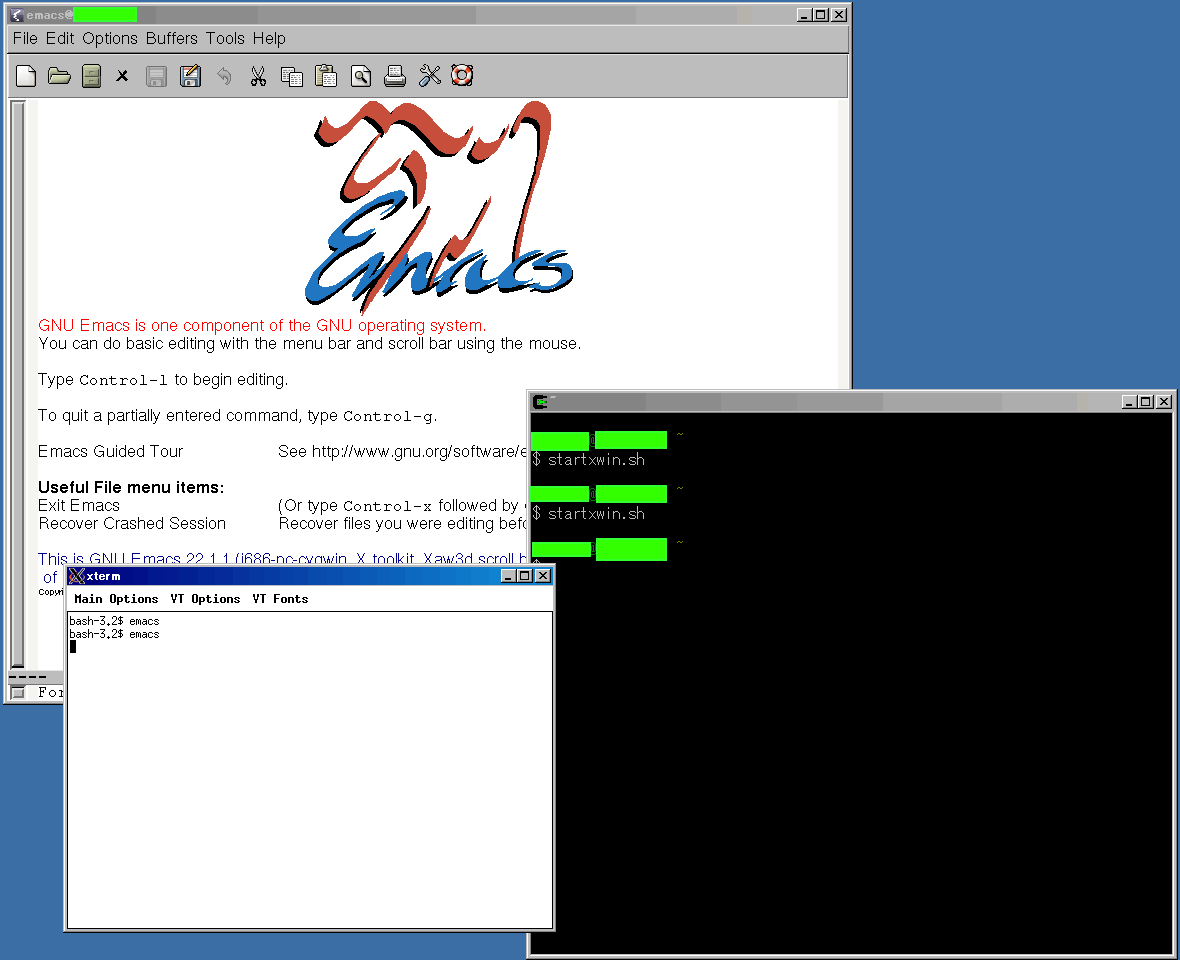Click the first 'startxwin.sh' command in terminal
This screenshot has width=1180, height=960.
click(596, 460)
